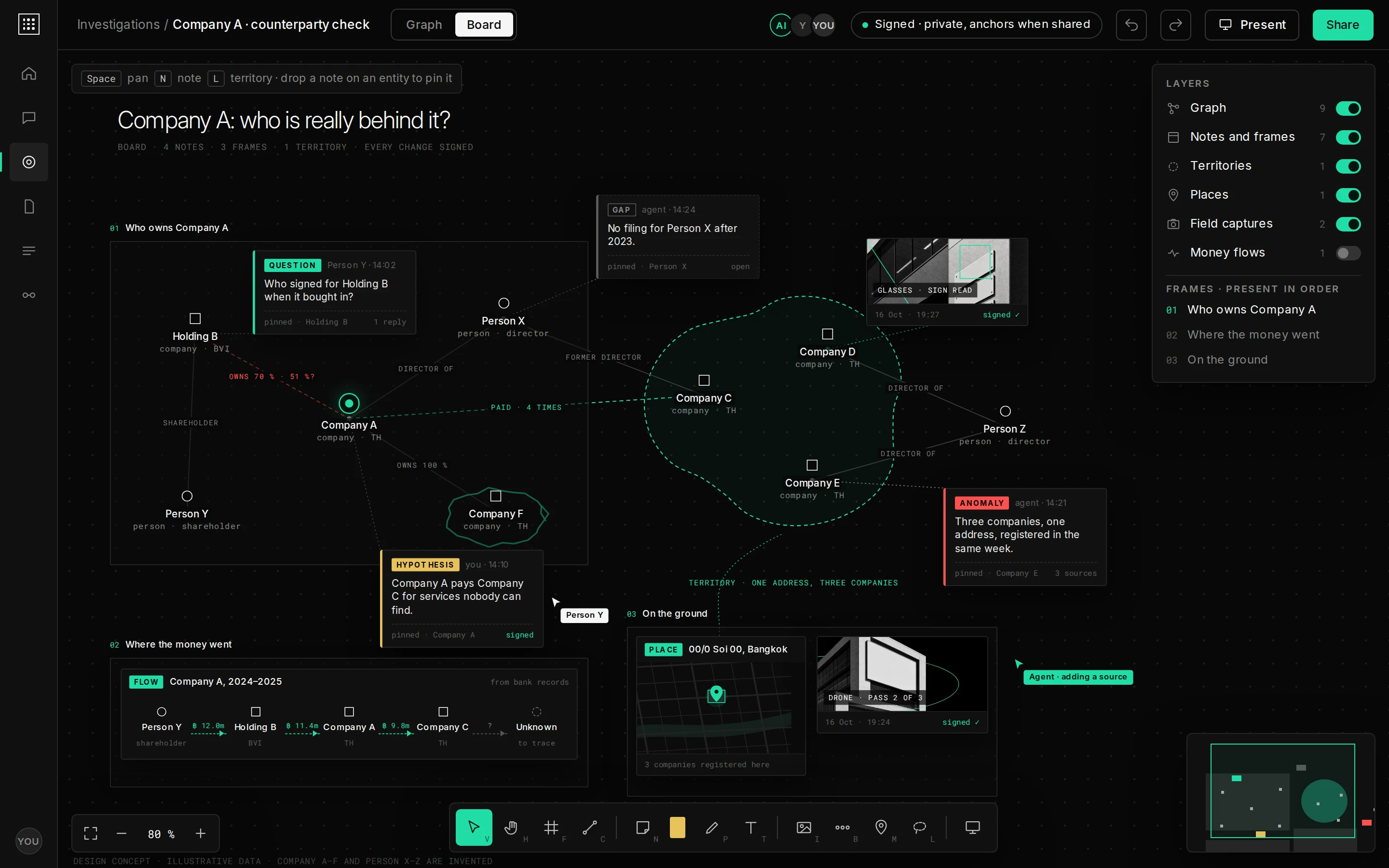
Task: Select the lasso territory tool
Action: (920, 827)
